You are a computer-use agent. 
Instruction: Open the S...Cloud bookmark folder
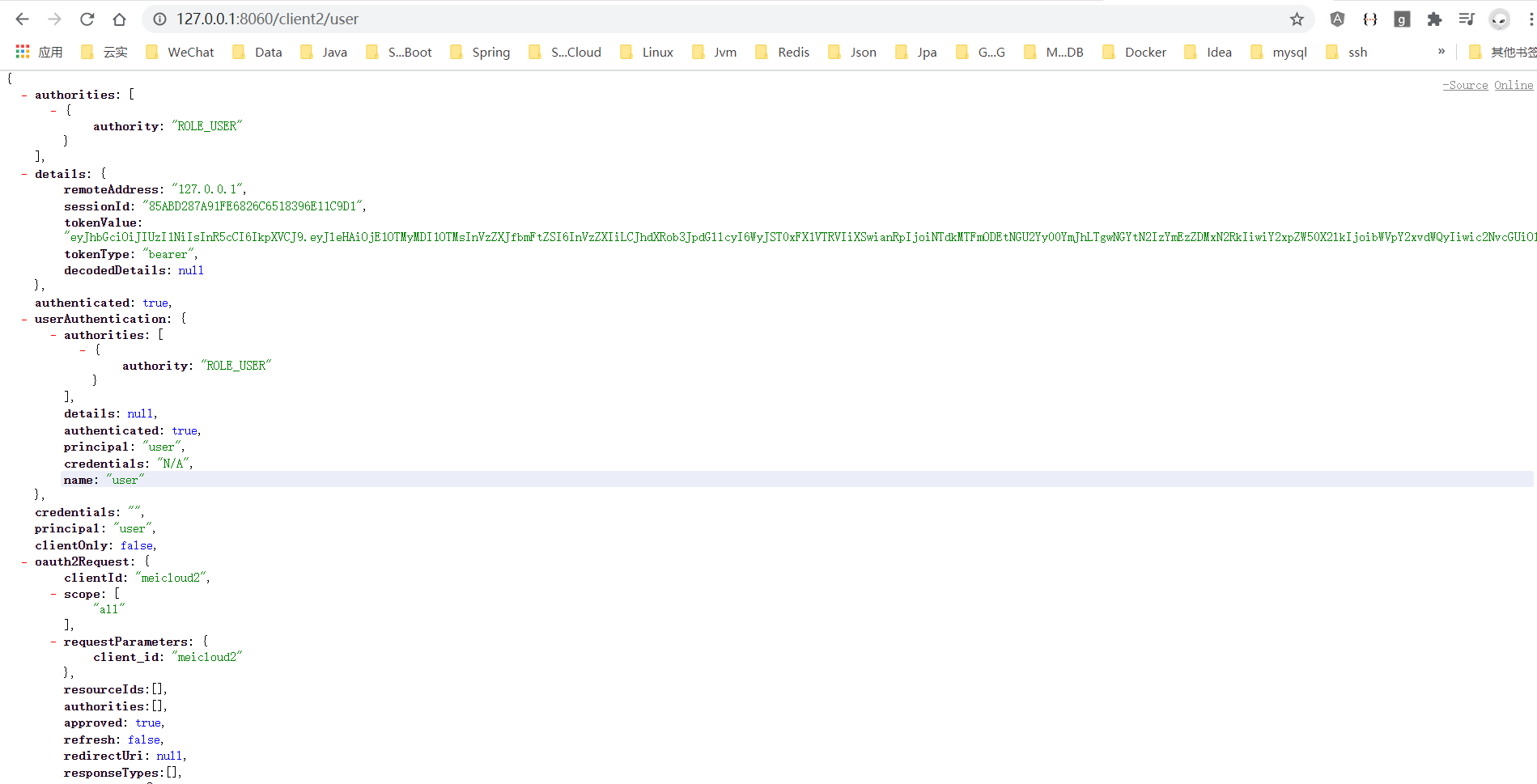click(x=565, y=52)
